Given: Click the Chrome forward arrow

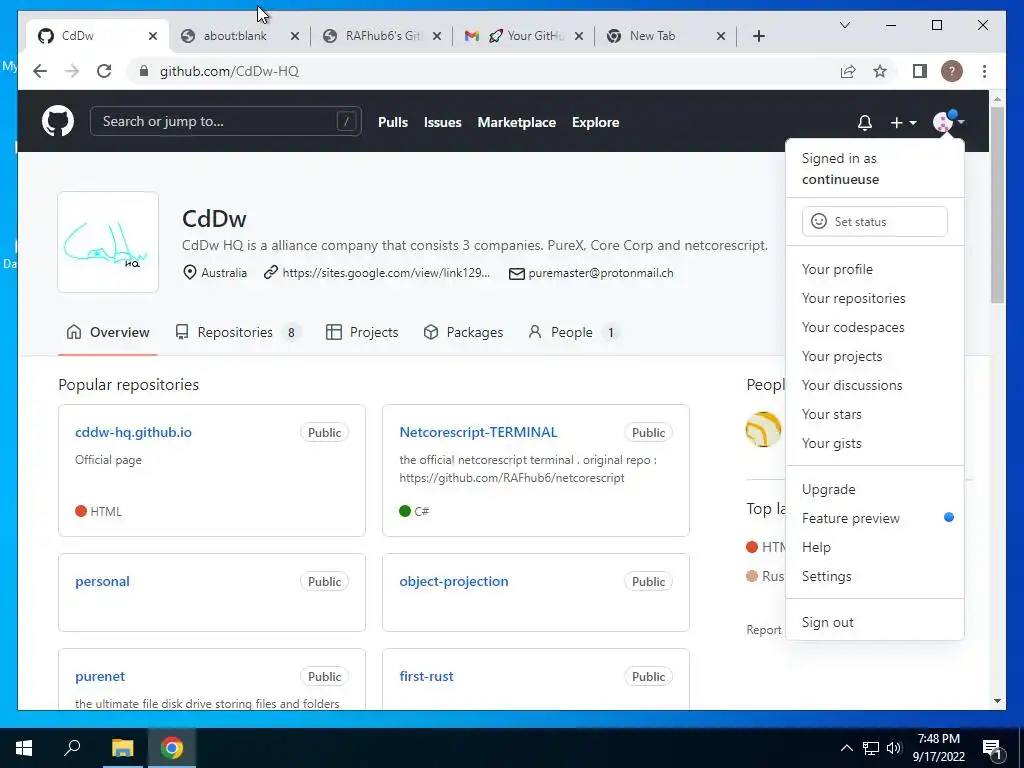Looking at the screenshot, I should pyautogui.click(x=72, y=71).
